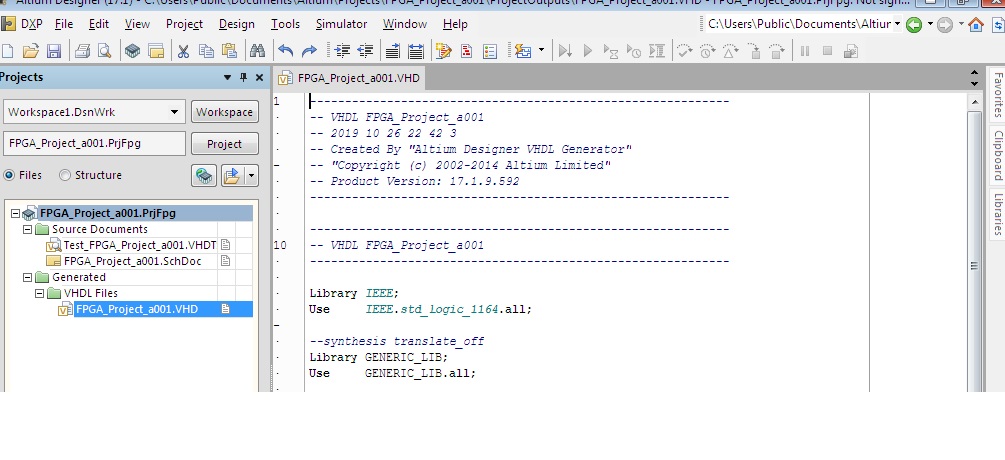
Task: Collapse the VHDL Files folder node
Action: coord(39,293)
